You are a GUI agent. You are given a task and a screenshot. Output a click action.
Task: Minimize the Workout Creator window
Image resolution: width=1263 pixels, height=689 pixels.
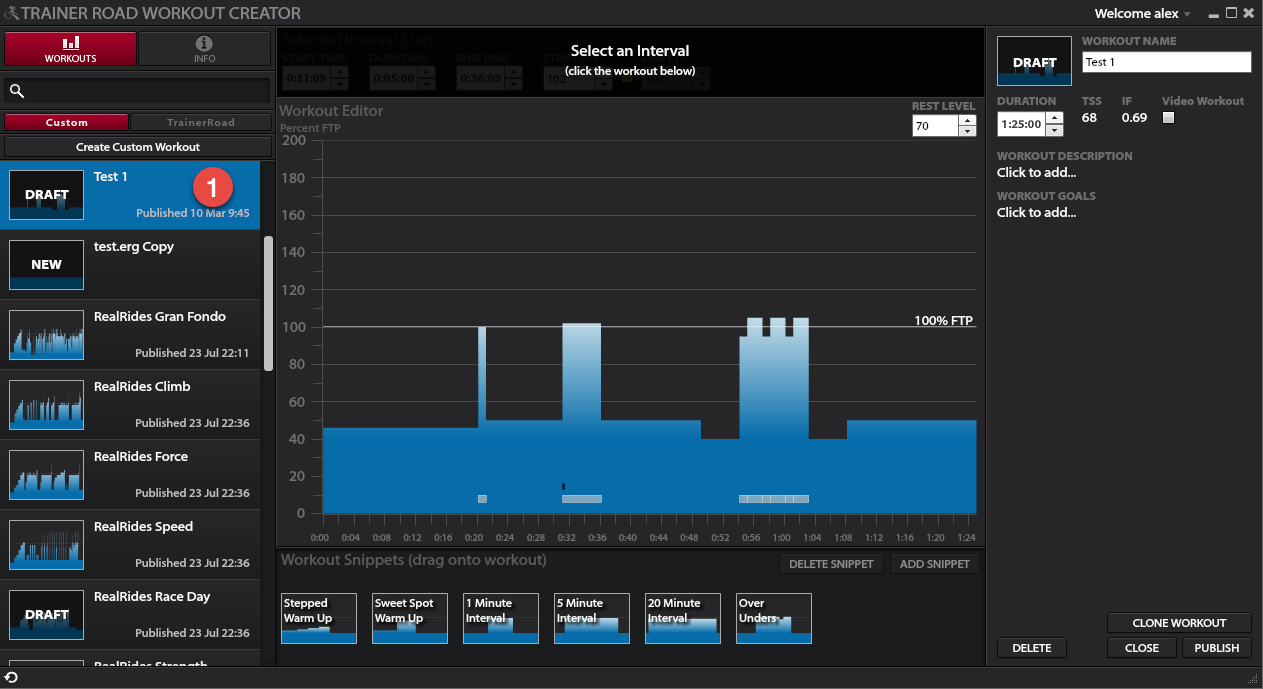tap(1214, 14)
